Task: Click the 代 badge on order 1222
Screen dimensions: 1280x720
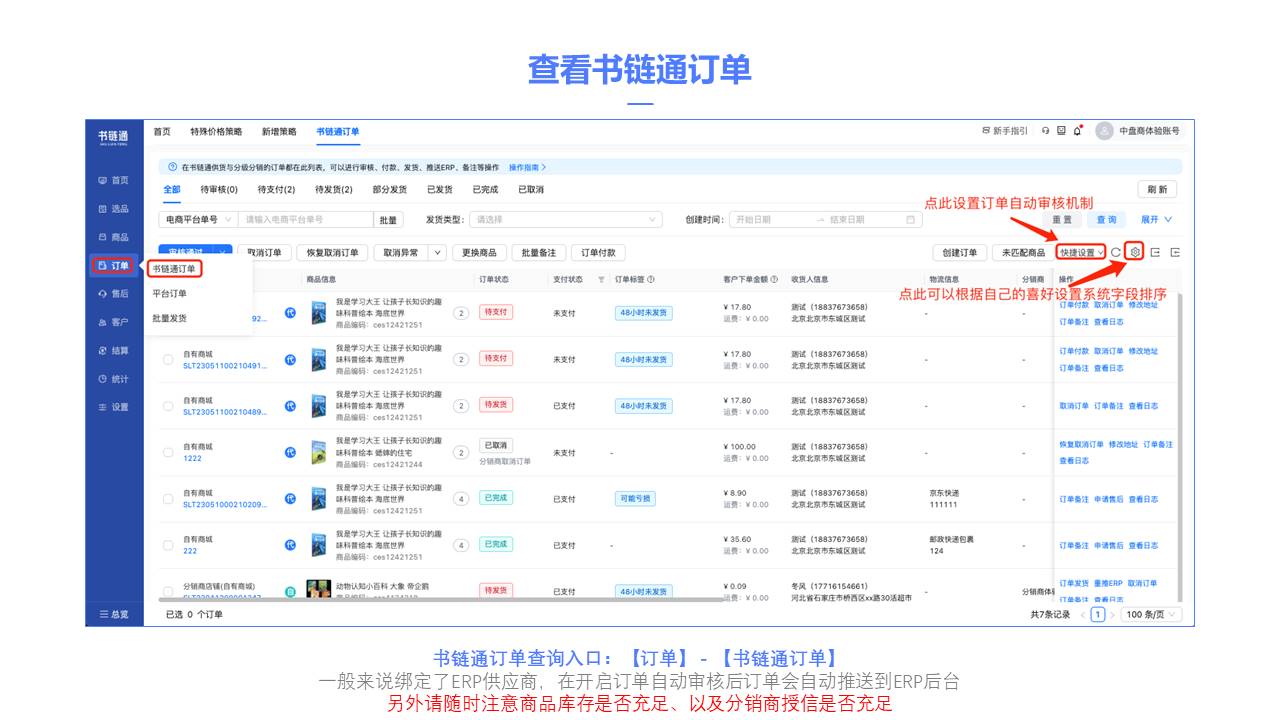Action: point(291,452)
